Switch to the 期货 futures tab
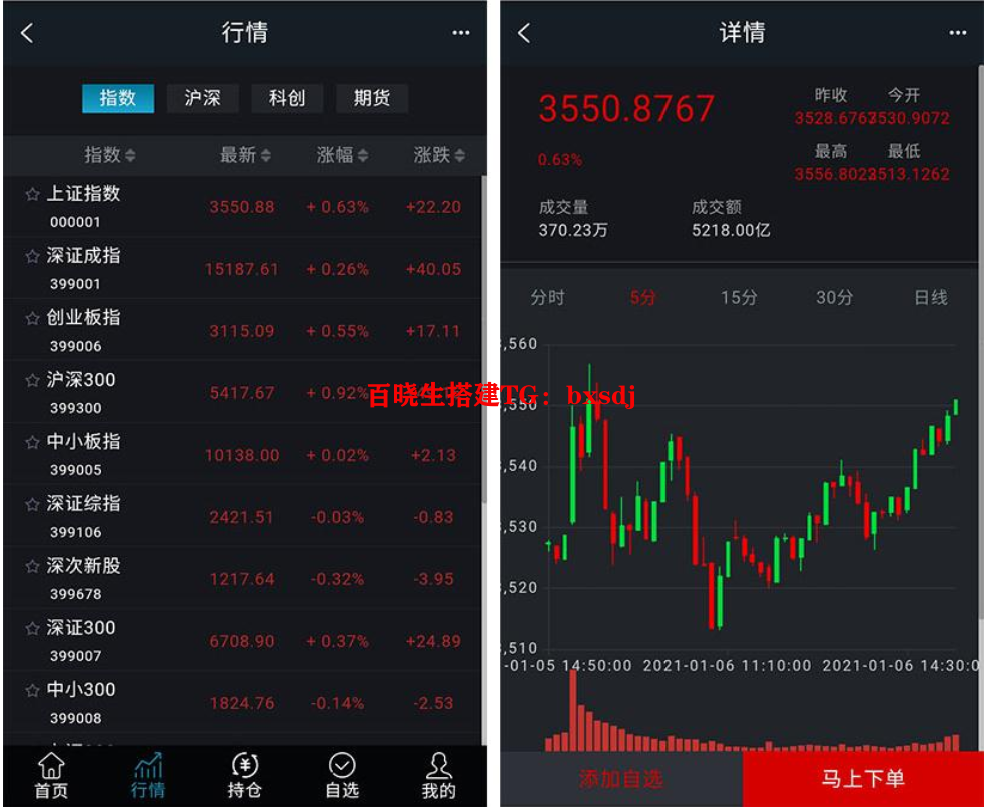The image size is (995, 808). pyautogui.click(x=372, y=98)
